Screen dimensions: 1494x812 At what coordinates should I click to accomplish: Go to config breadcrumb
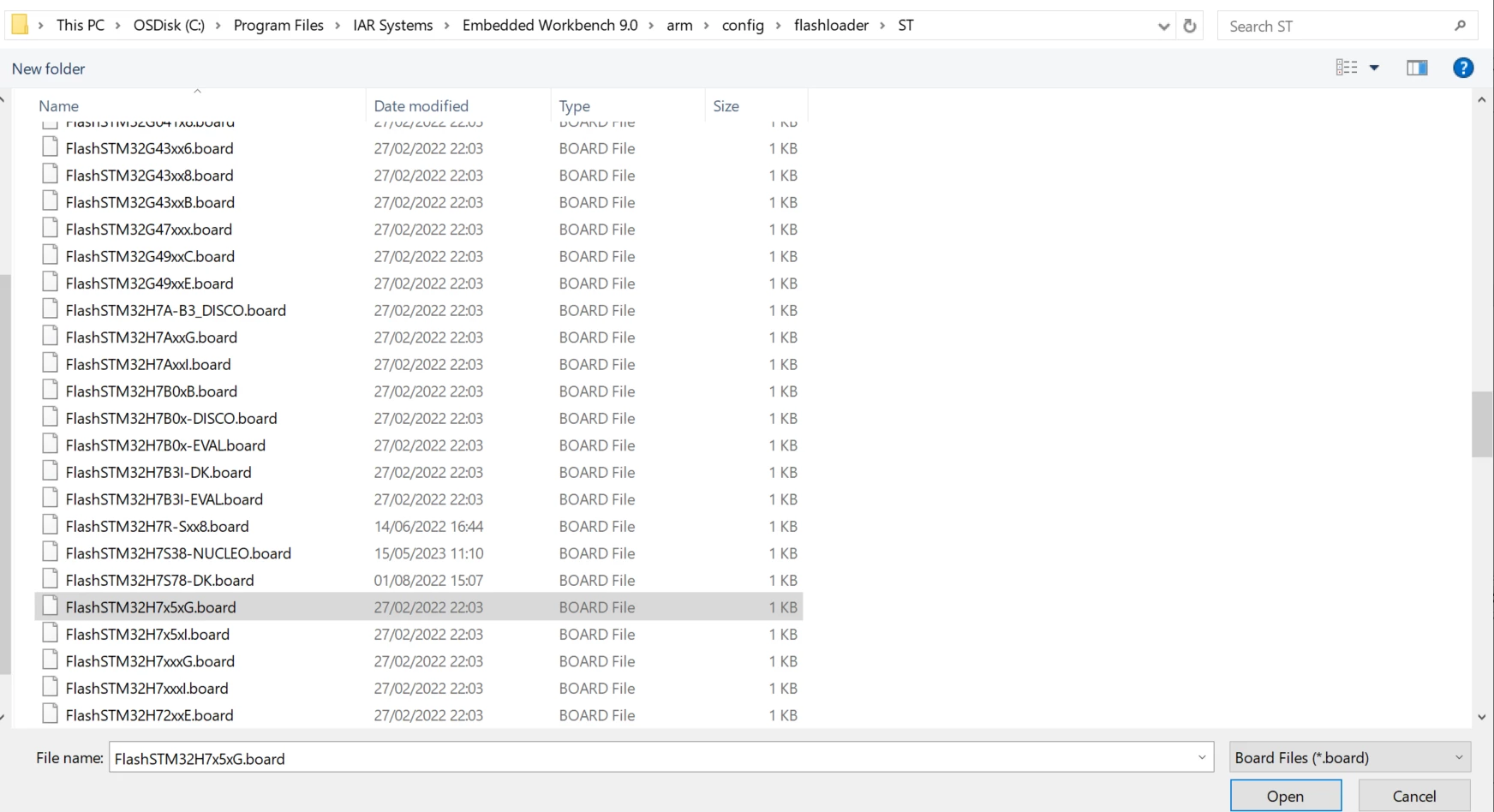(x=743, y=26)
